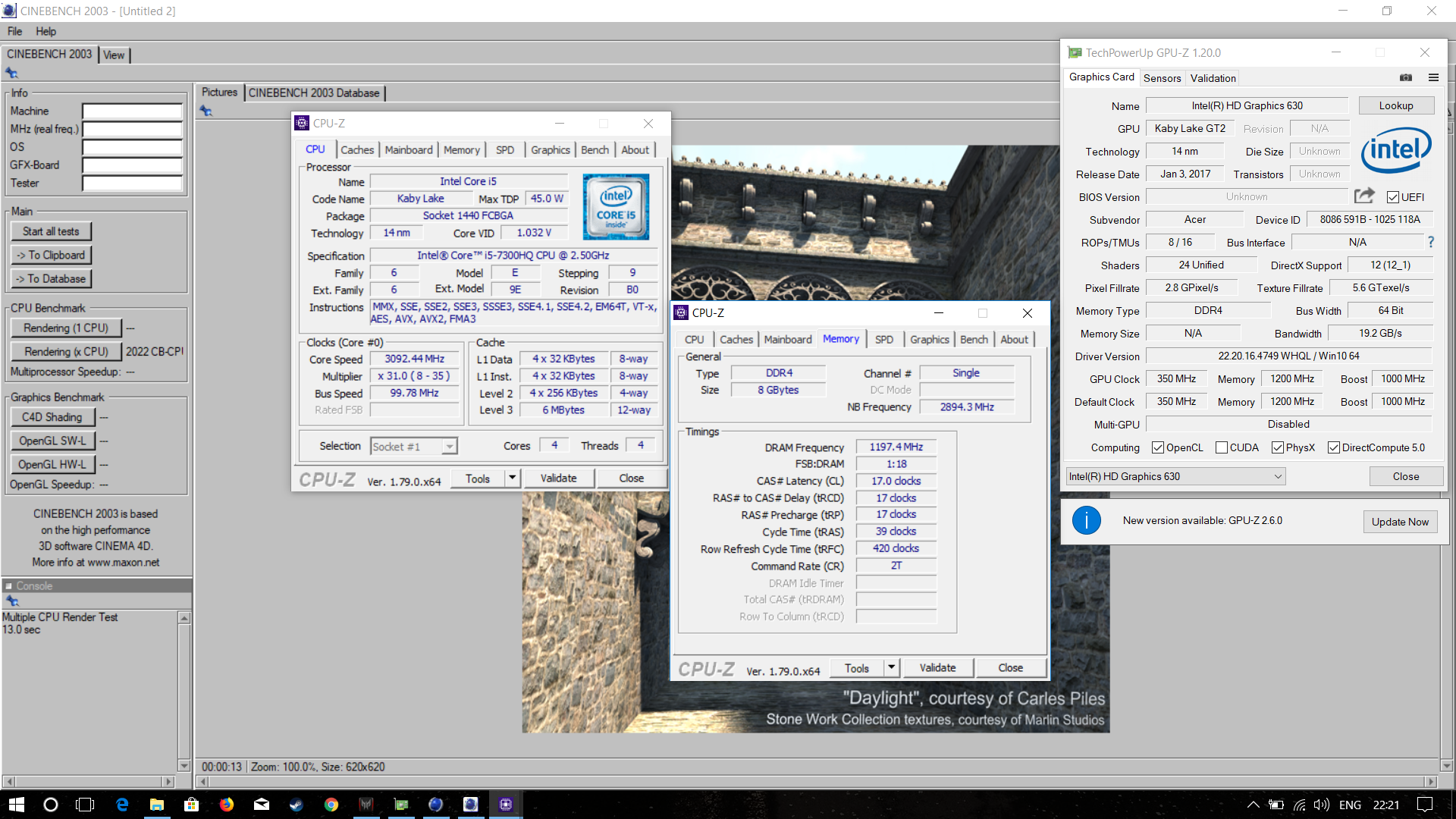This screenshot has height=819, width=1456.
Task: Open Steam from the taskbar
Action: [297, 805]
